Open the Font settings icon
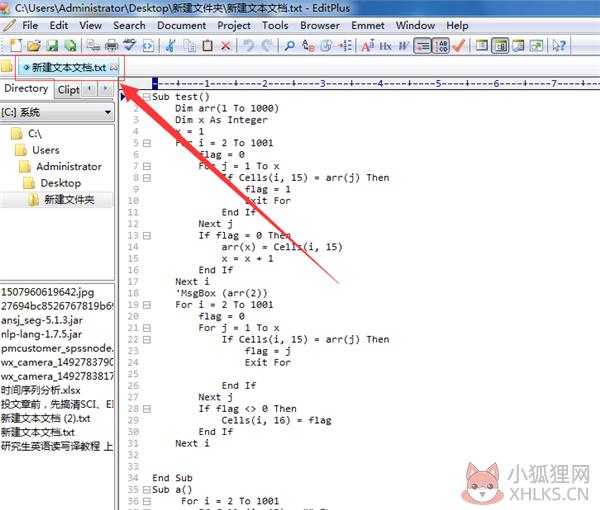This screenshot has height=510, width=600. pos(368,46)
